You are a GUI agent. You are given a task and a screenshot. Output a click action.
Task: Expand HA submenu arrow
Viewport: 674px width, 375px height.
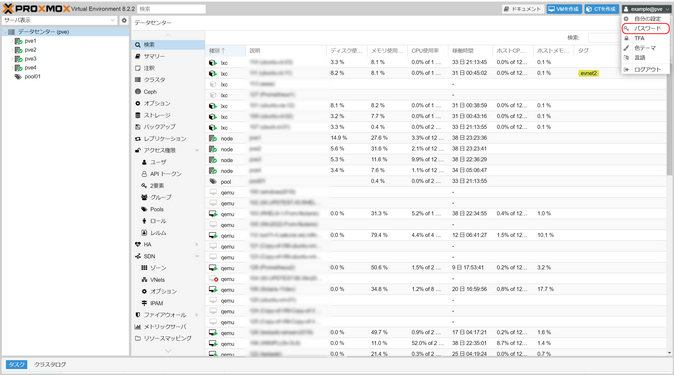197,244
